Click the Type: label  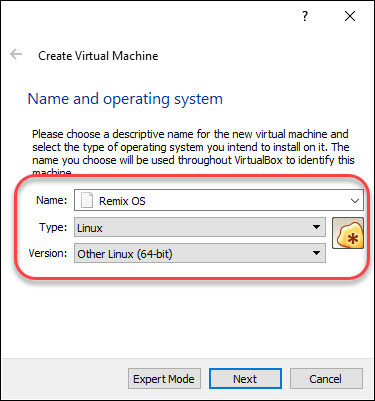point(53,227)
